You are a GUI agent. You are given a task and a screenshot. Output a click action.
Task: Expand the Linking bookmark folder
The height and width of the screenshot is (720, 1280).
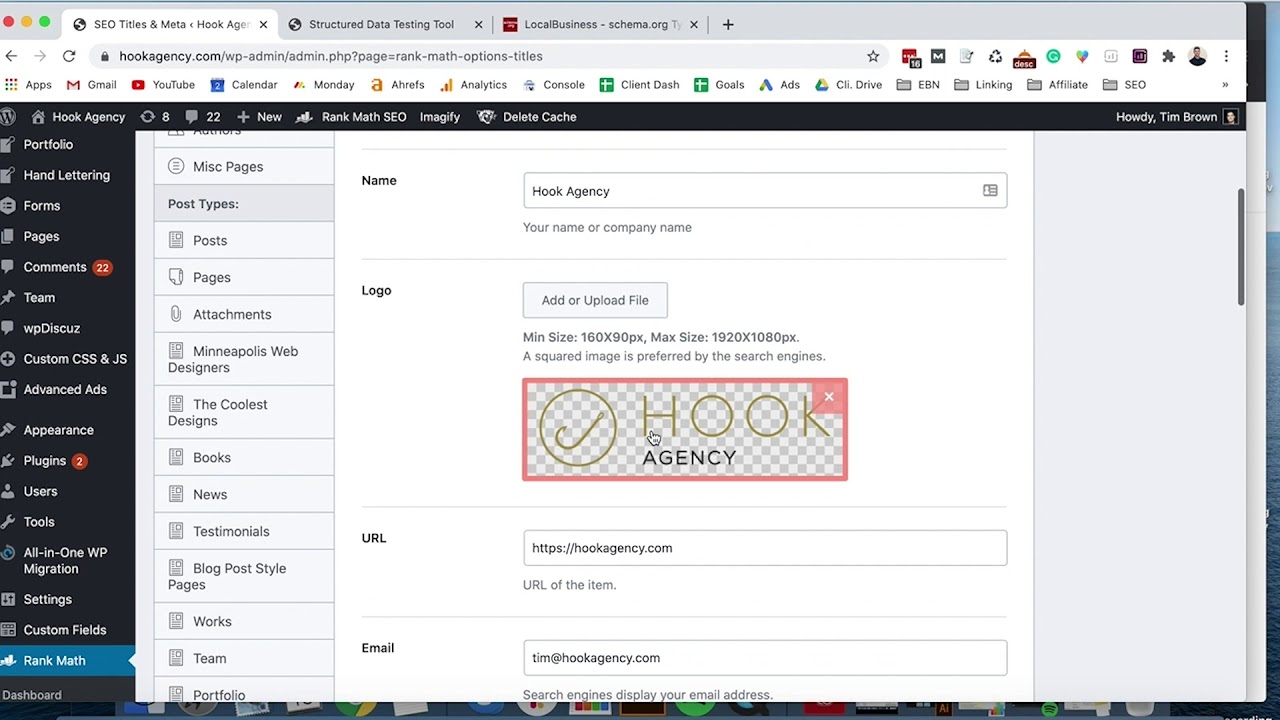click(983, 85)
